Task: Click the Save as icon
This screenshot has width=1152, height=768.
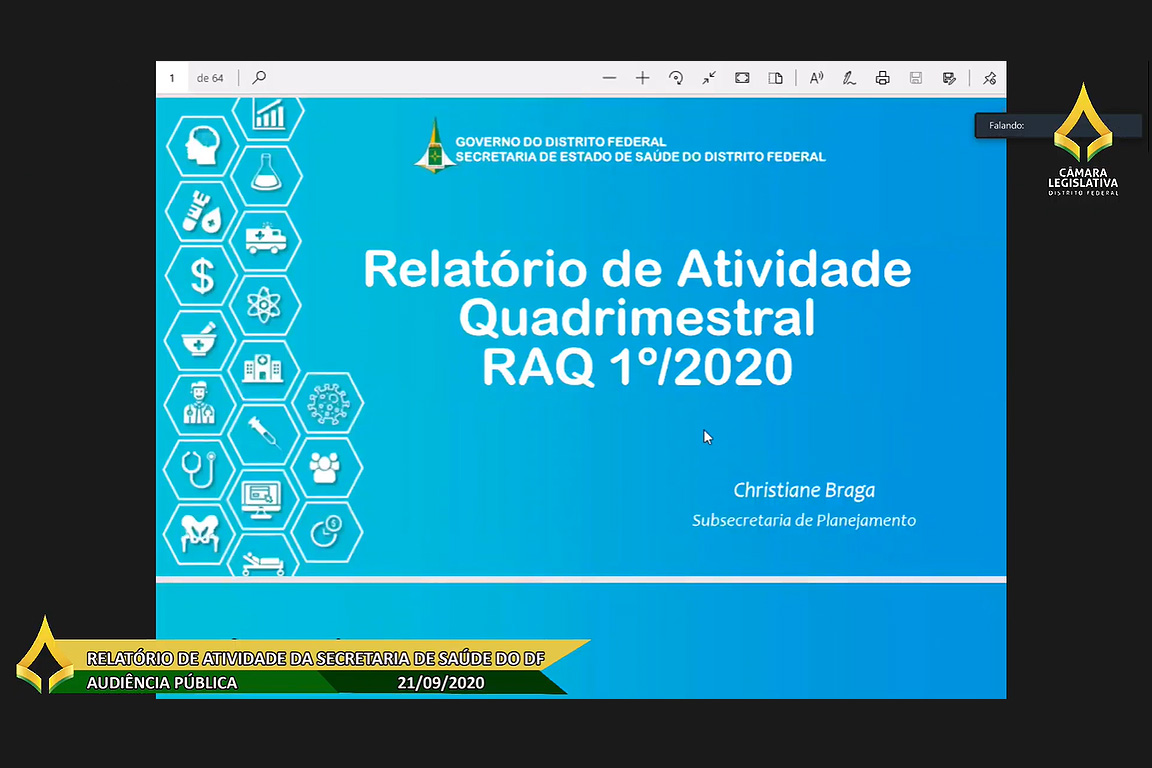Action: 949,78
